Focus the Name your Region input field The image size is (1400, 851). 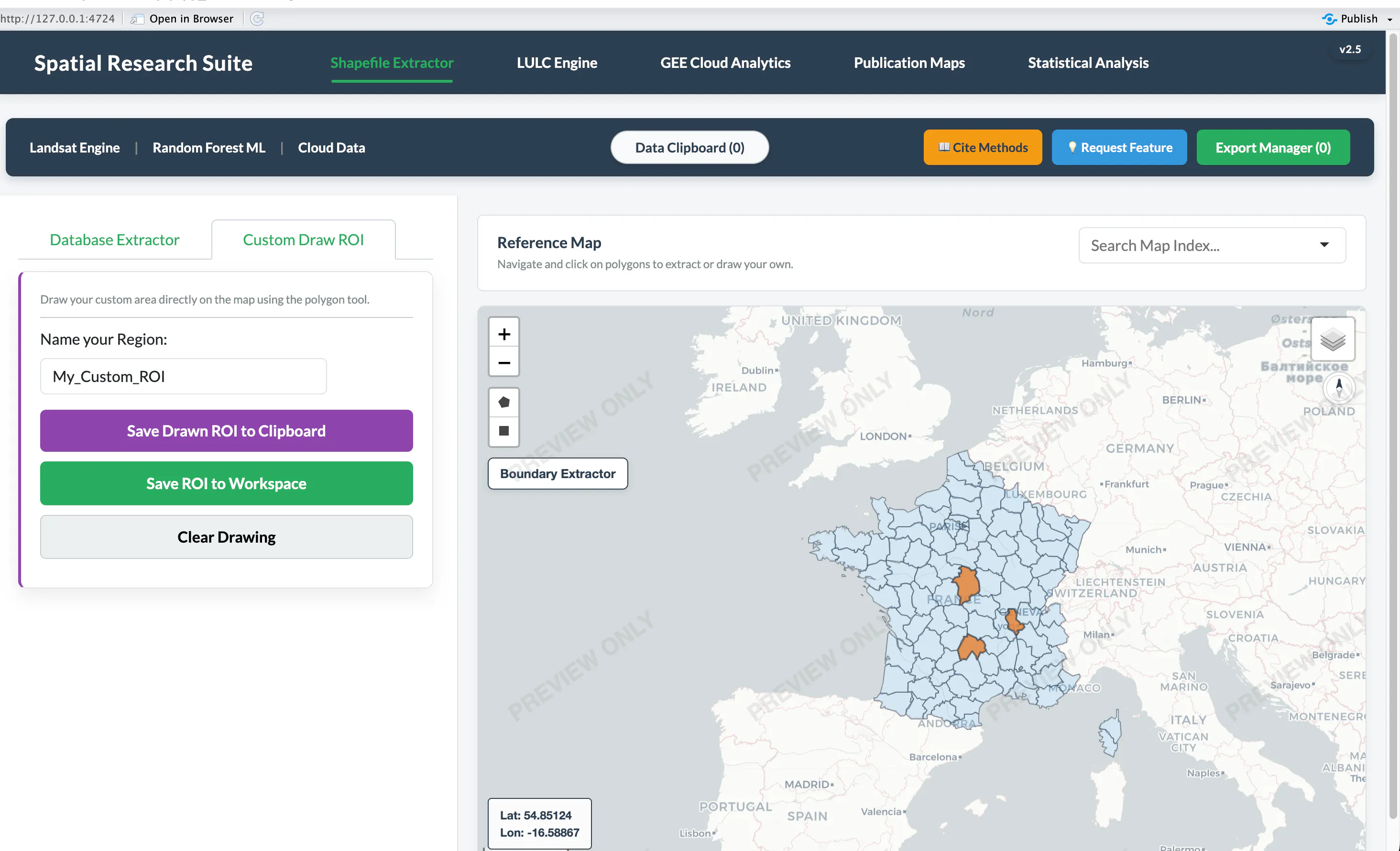pyautogui.click(x=183, y=376)
